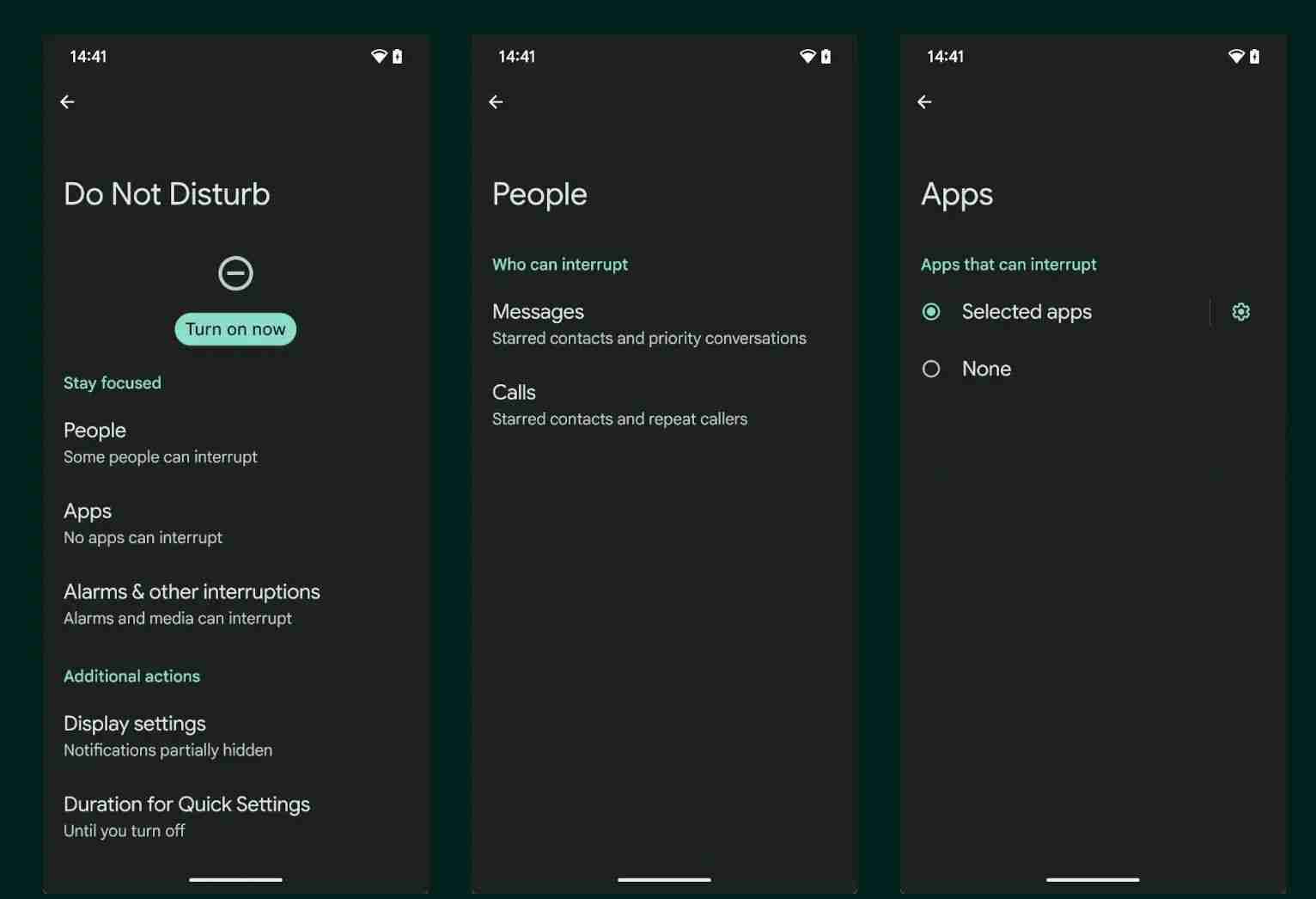Tap the Stay focused section header
This screenshot has height=899, width=1316.
113,383
